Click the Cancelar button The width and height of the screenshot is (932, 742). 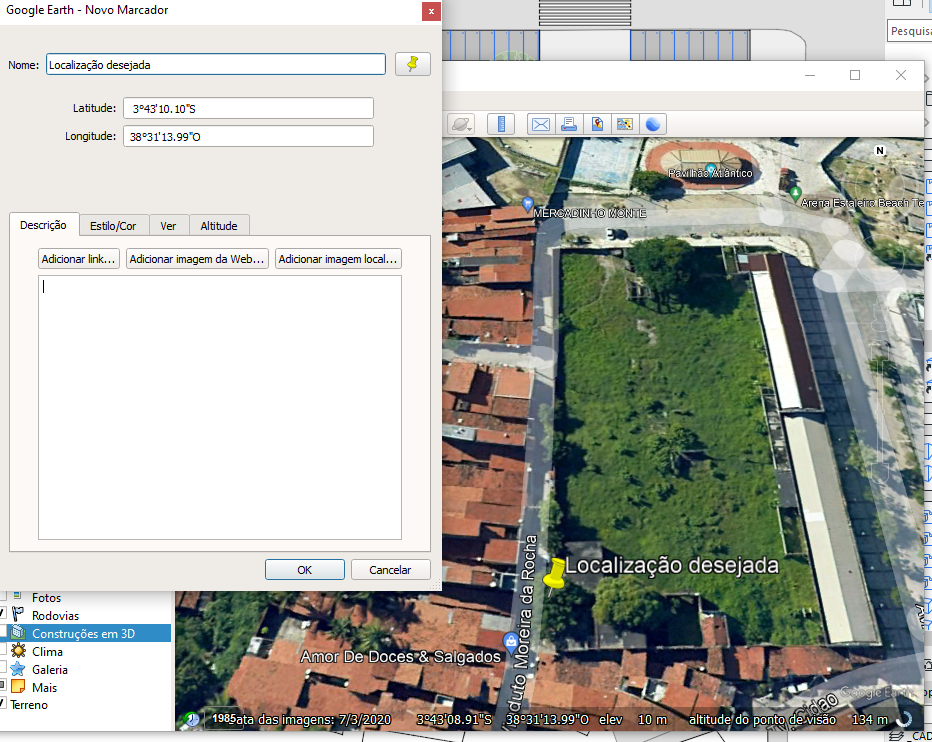(390, 570)
